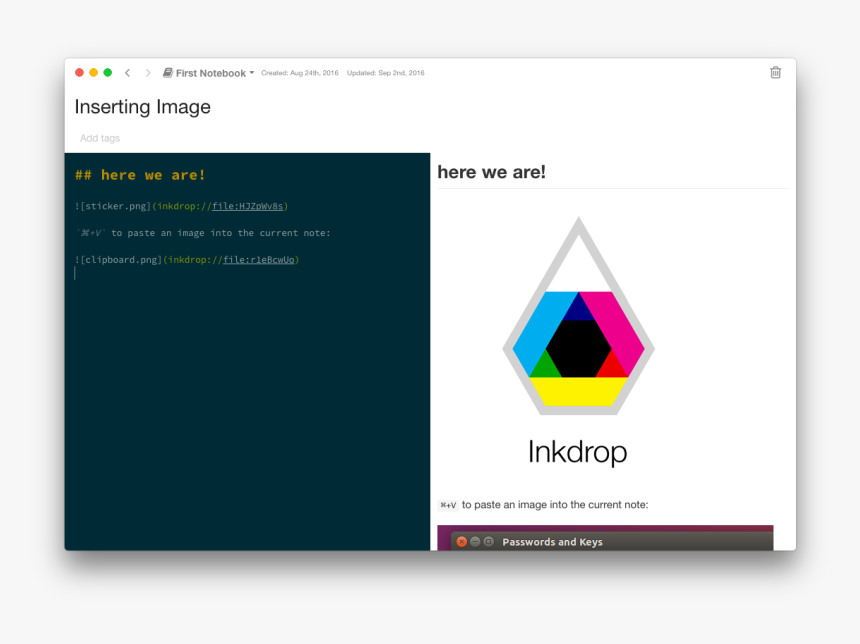
Task: Click the ![sticker.png] text in editor
Action: pyautogui.click(x=113, y=206)
